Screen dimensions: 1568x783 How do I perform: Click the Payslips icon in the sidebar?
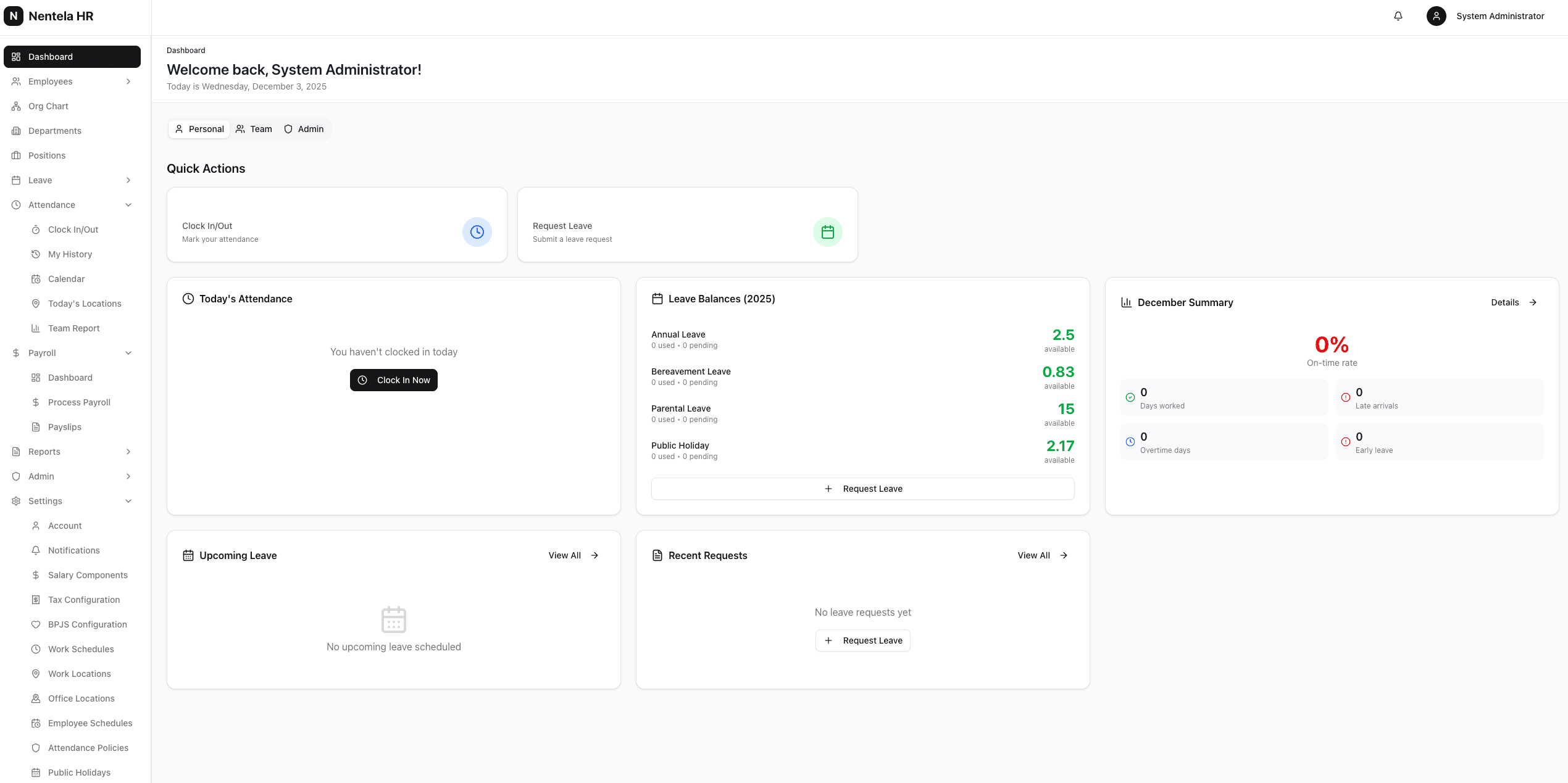click(36, 426)
